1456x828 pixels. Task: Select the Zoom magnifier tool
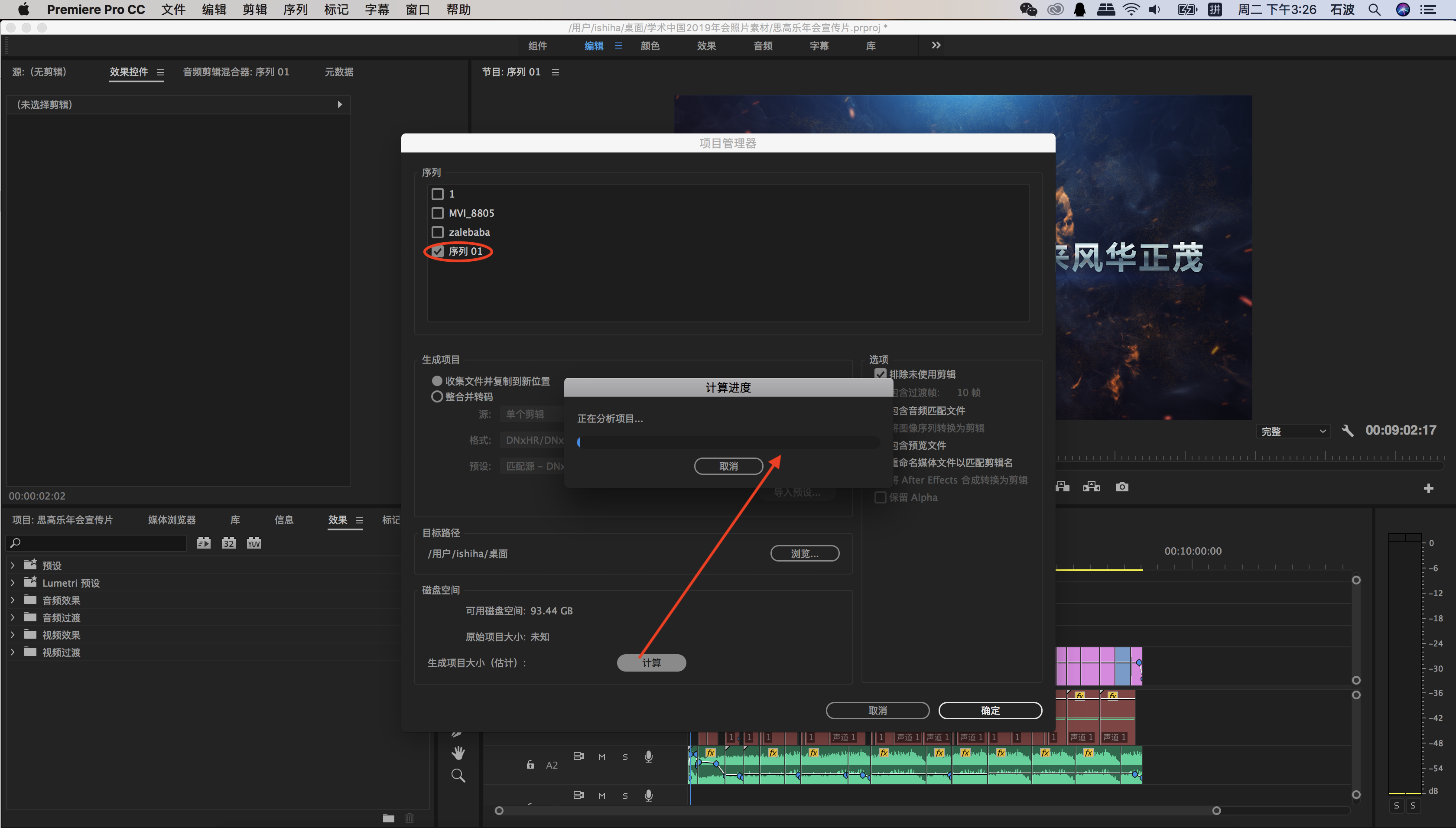[458, 776]
